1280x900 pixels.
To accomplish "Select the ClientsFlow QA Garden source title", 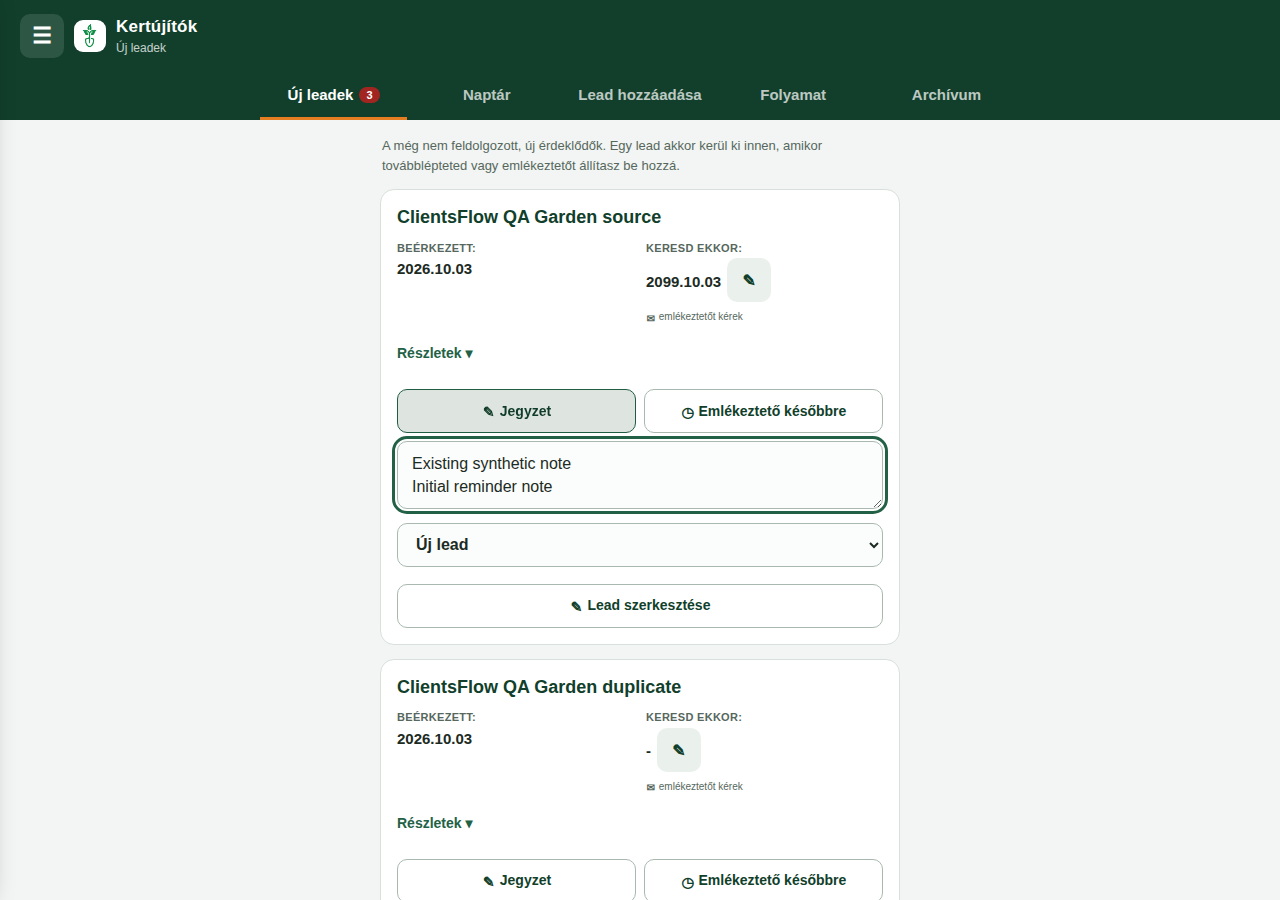I will [529, 217].
